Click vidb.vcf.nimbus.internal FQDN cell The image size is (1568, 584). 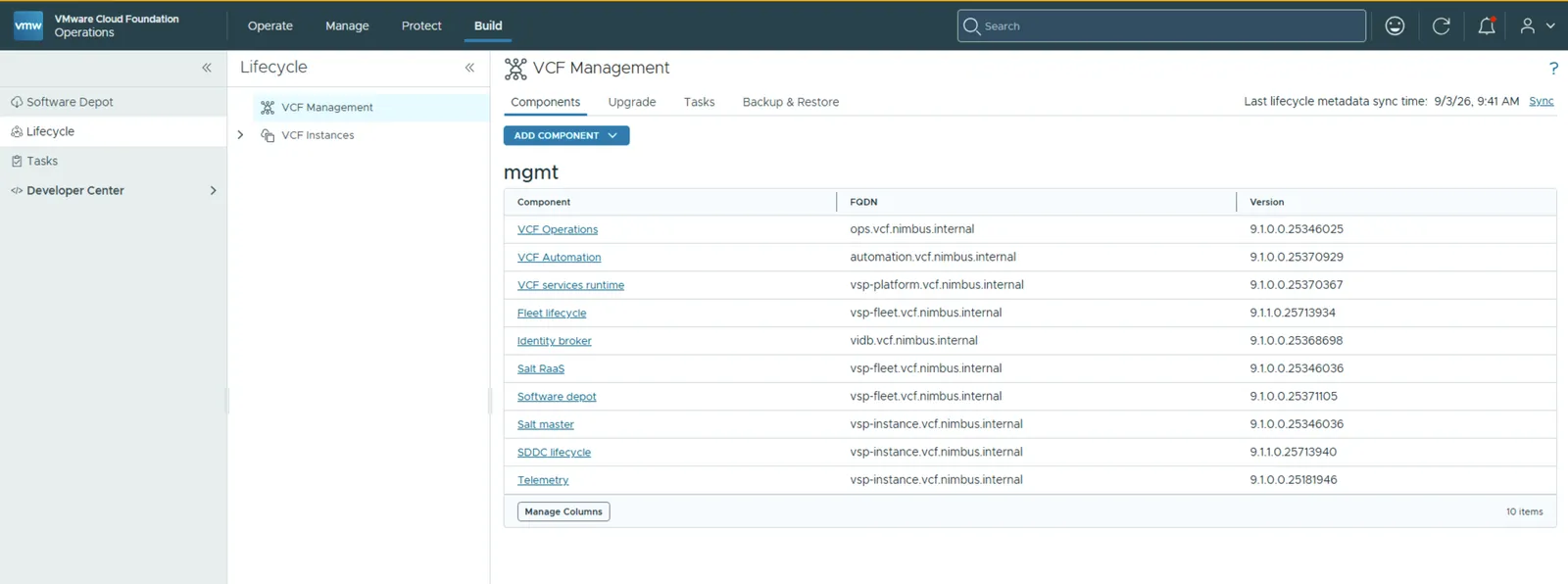pyautogui.click(x=913, y=341)
